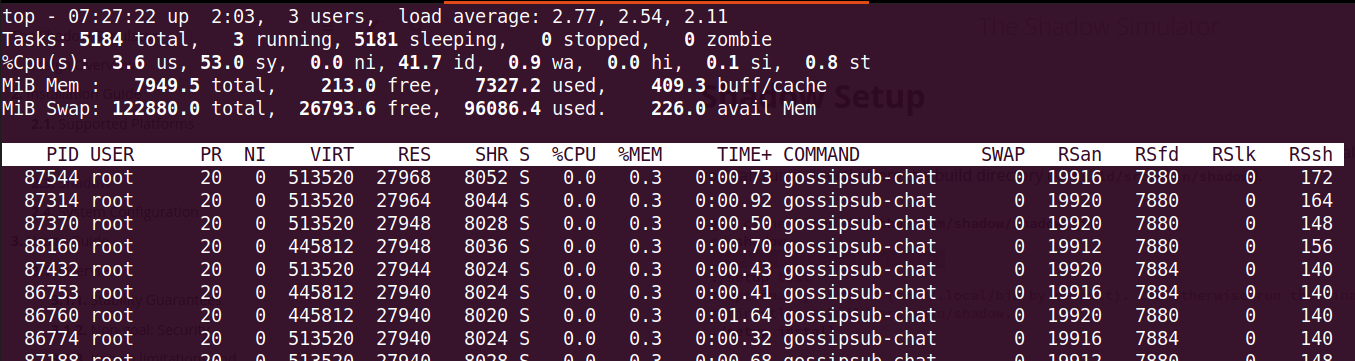Select PID 88160 in the process list

tap(52, 246)
